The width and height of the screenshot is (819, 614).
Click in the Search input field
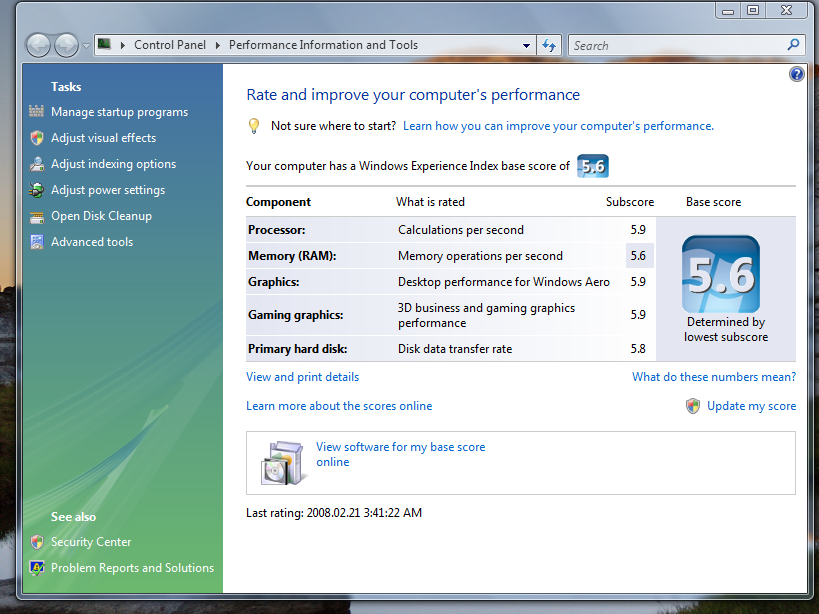point(676,45)
